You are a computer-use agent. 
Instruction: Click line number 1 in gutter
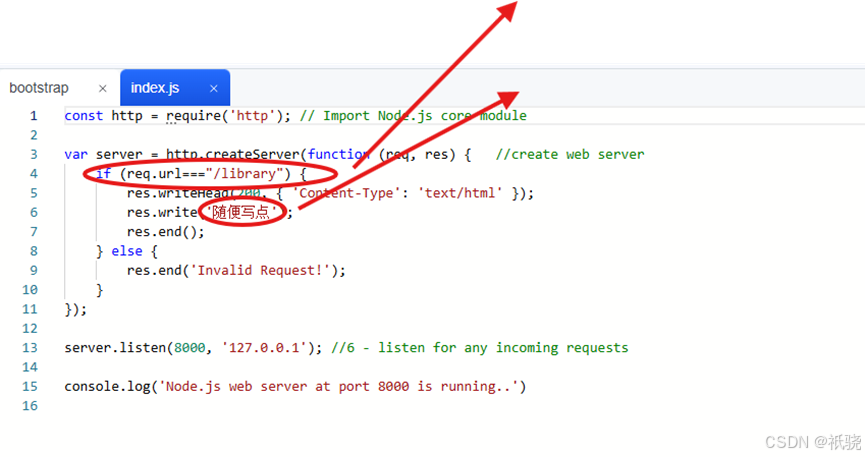pyautogui.click(x=34, y=116)
